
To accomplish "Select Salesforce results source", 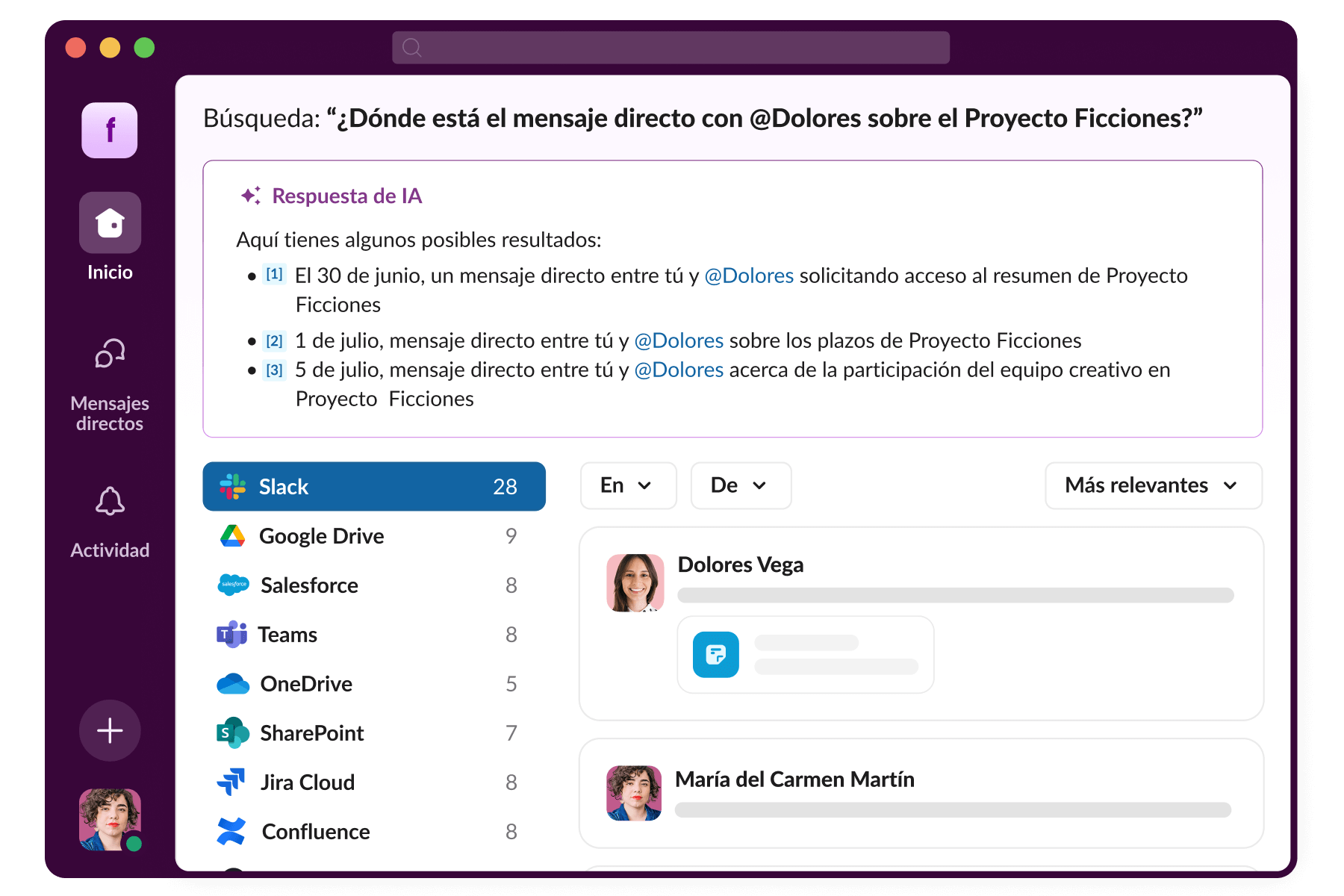I will point(374,585).
